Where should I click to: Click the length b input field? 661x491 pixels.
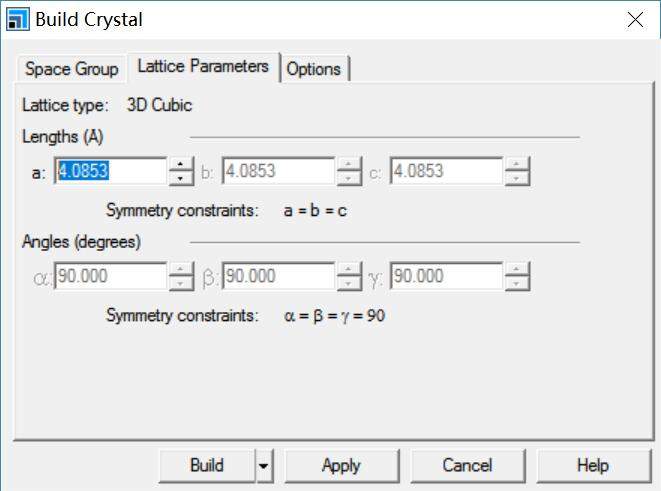(x=277, y=171)
